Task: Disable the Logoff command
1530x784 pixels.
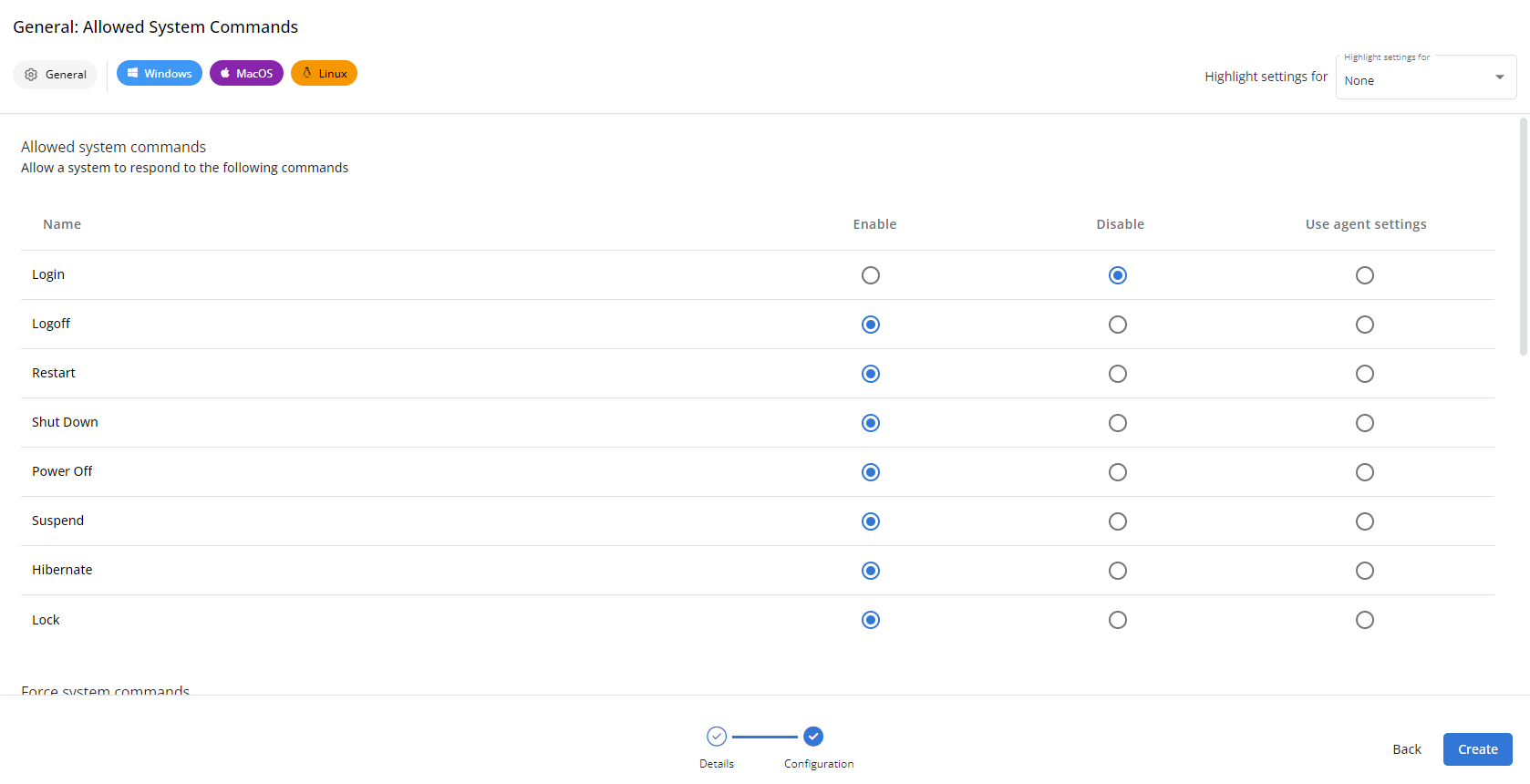Action: click(1118, 325)
